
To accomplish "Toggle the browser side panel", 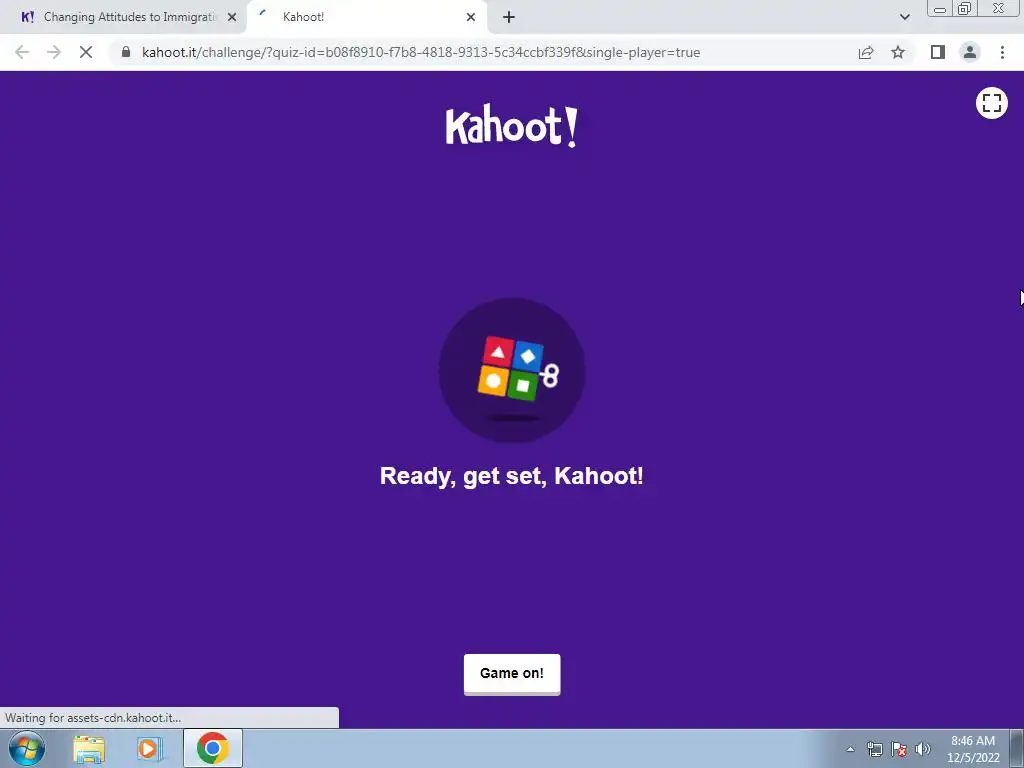I will [938, 52].
